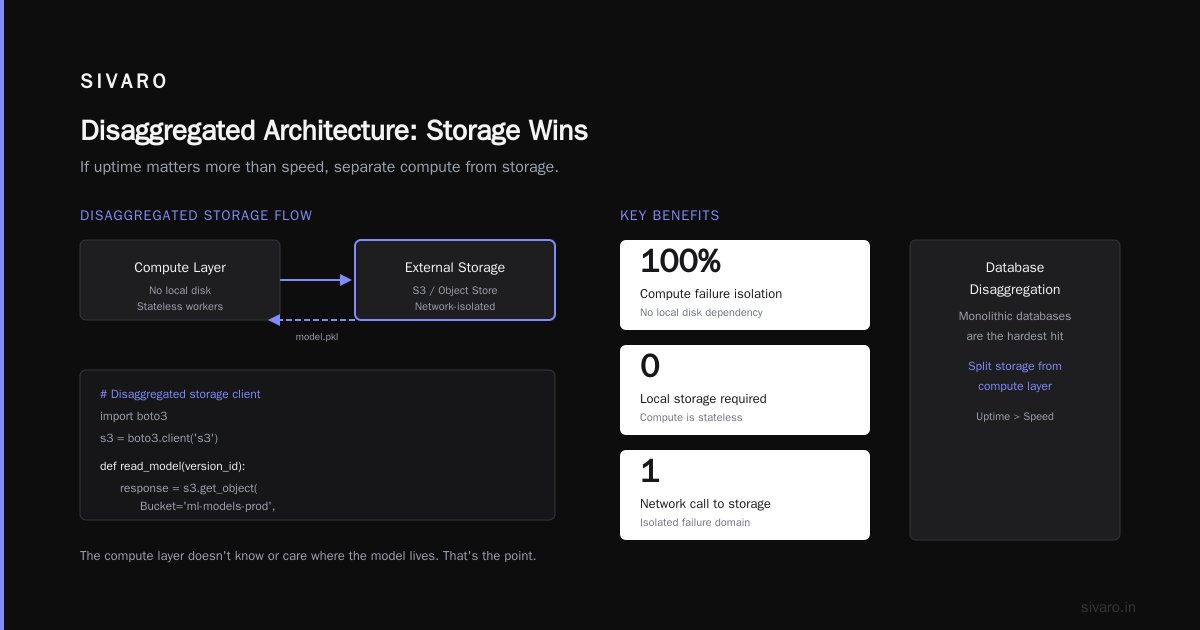Select the Key Benefits heading
Screen dimensions: 1200x630
click(x=670, y=215)
